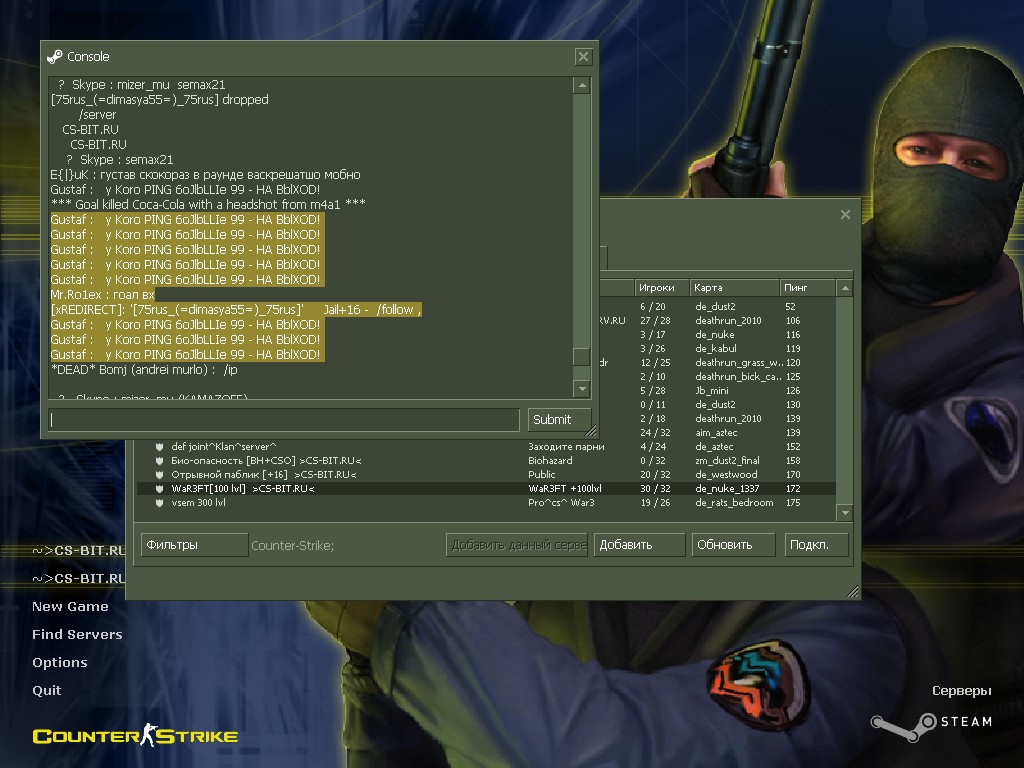Click the WaR3FT +100lvl game cell

click(x=565, y=488)
